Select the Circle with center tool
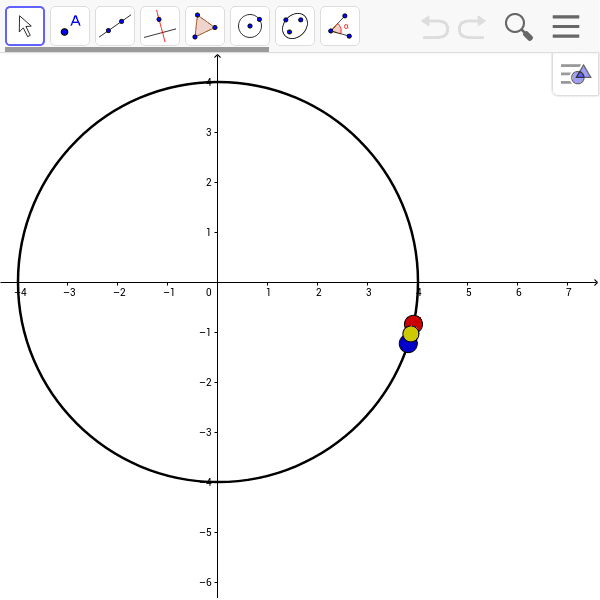 tap(250, 26)
